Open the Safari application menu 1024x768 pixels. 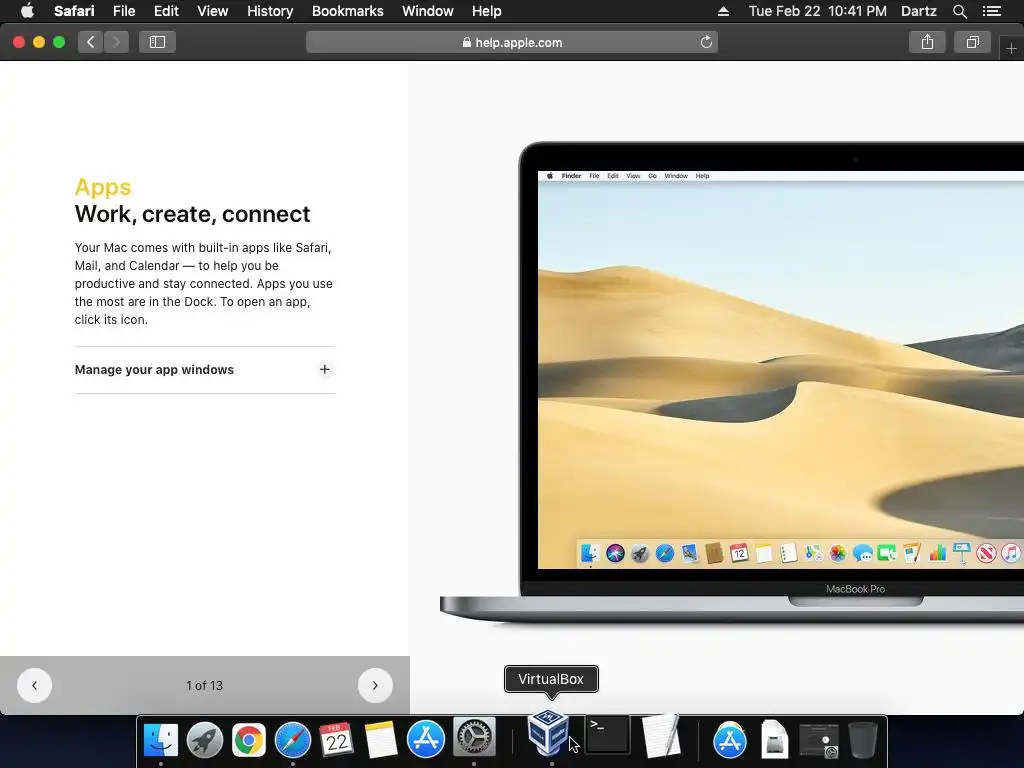coord(74,11)
